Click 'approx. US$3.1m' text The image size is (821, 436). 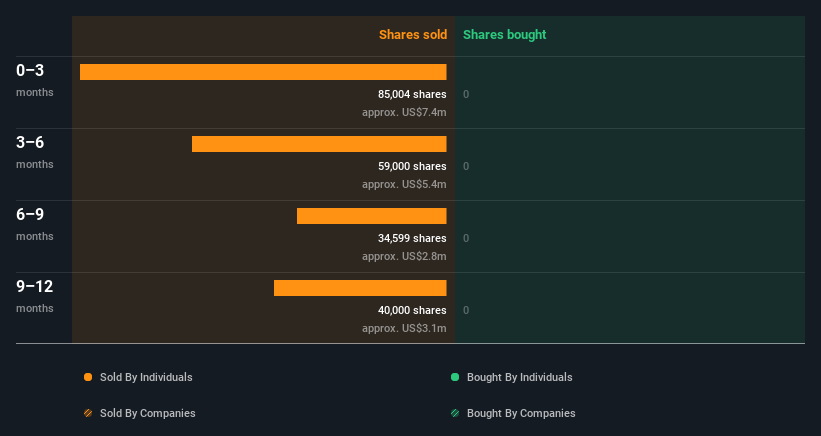click(404, 328)
